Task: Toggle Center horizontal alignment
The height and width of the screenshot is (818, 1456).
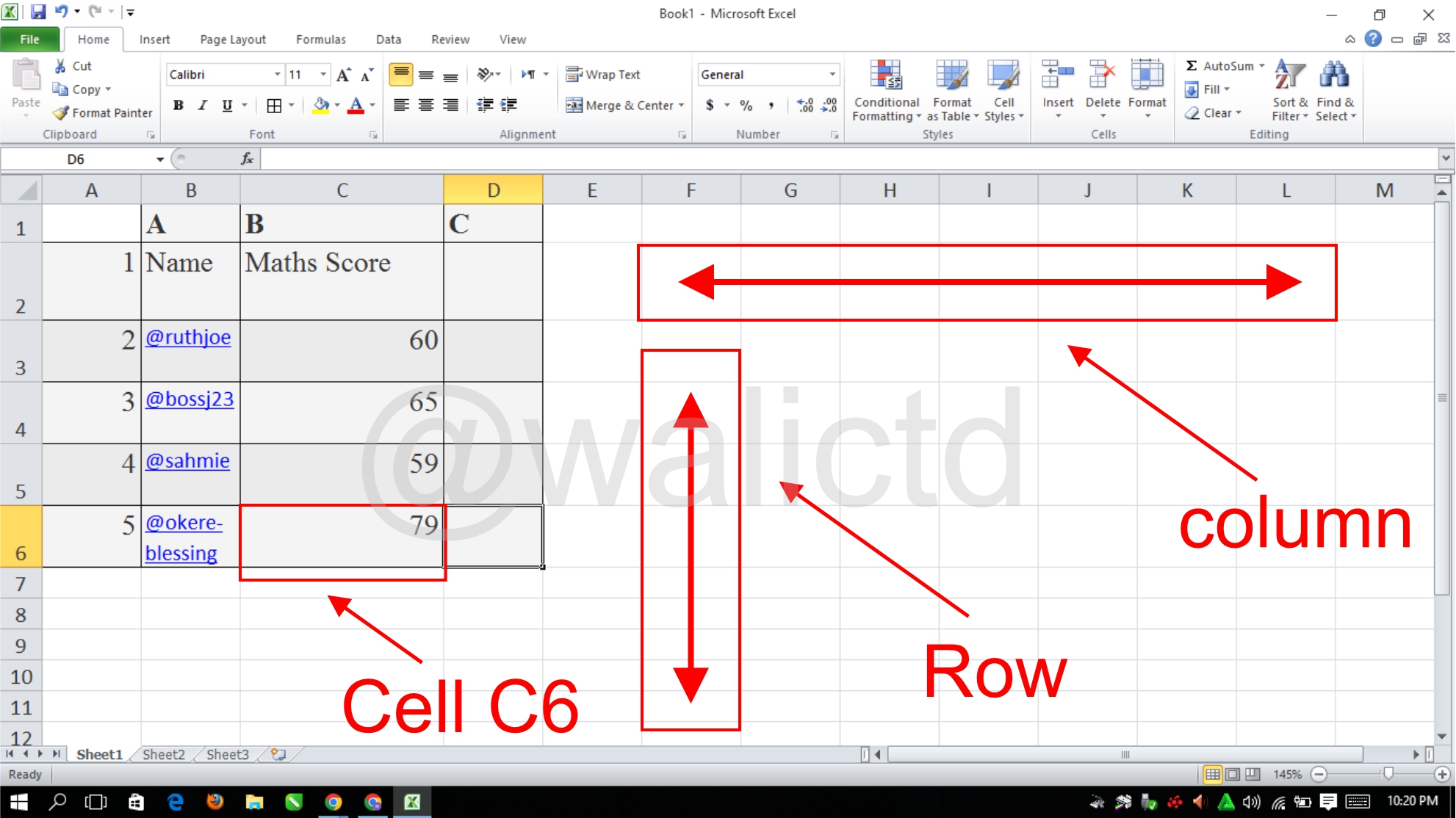Action: point(426,106)
